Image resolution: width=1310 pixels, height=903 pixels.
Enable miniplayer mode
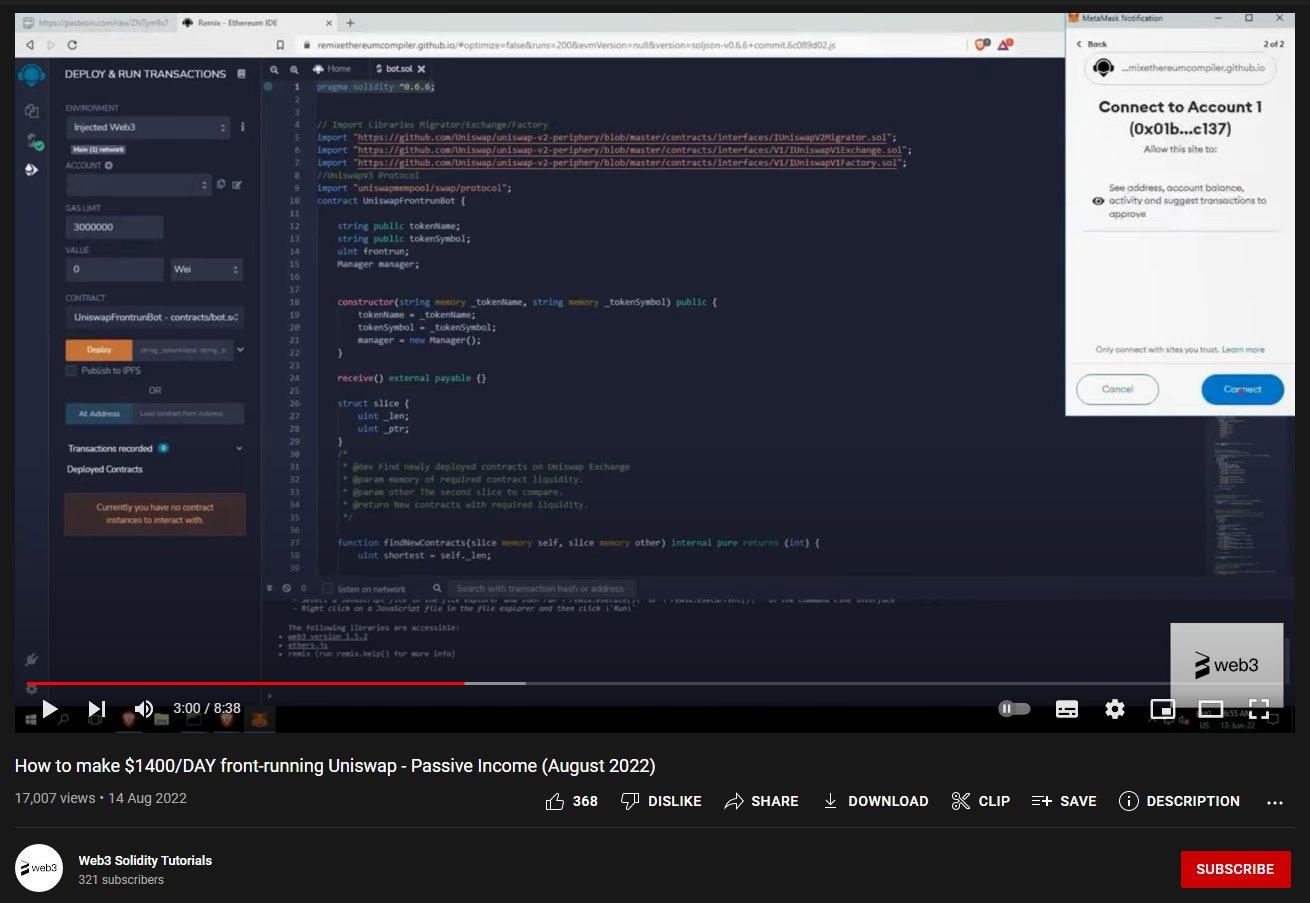[x=1162, y=709]
